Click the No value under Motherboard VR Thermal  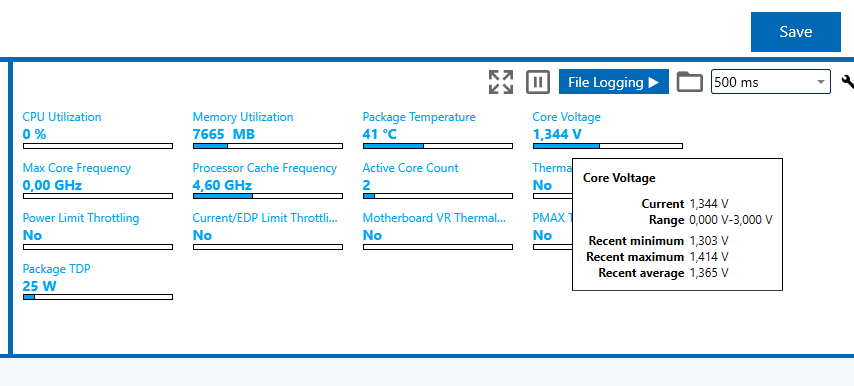tap(372, 235)
